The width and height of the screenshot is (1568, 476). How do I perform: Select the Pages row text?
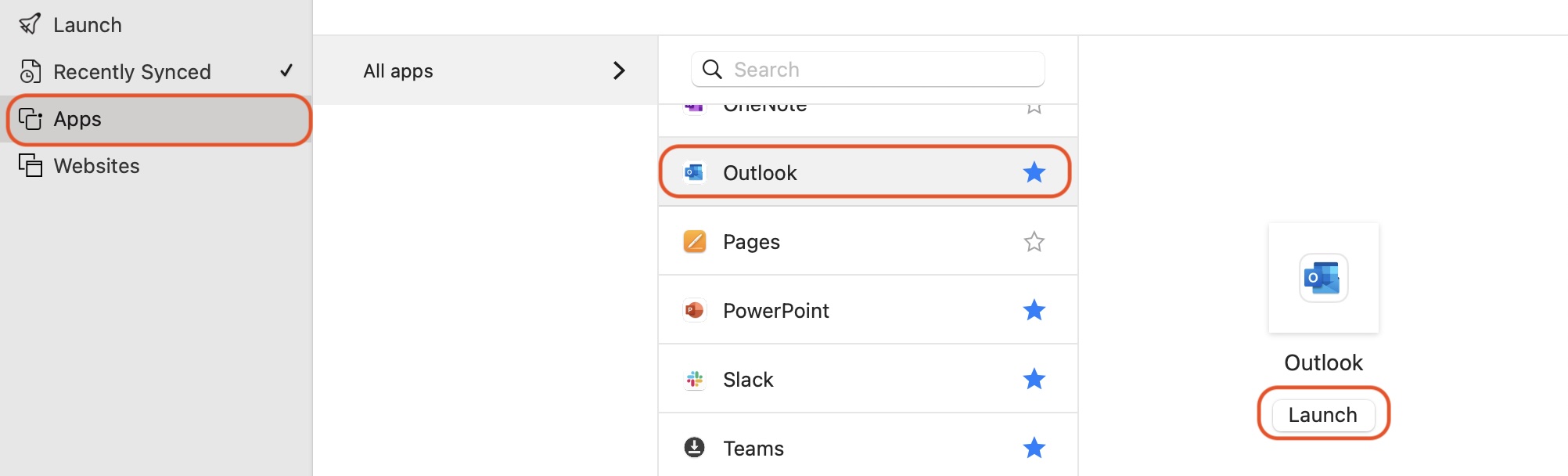pyautogui.click(x=751, y=242)
